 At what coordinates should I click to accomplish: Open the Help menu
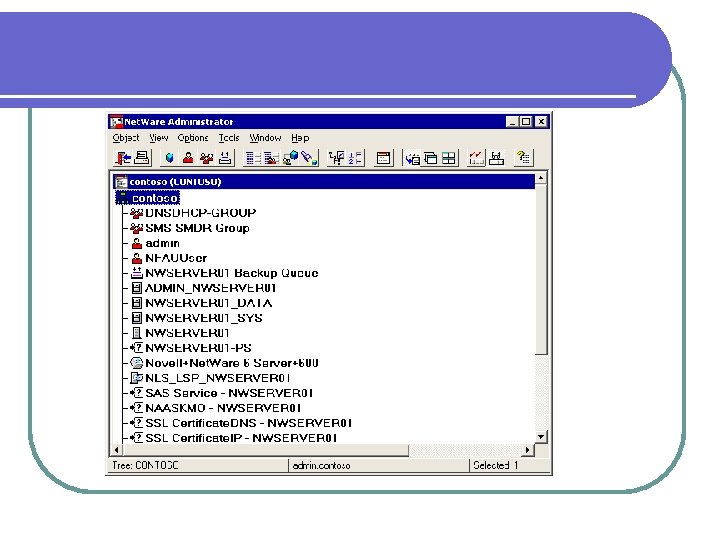click(300, 138)
